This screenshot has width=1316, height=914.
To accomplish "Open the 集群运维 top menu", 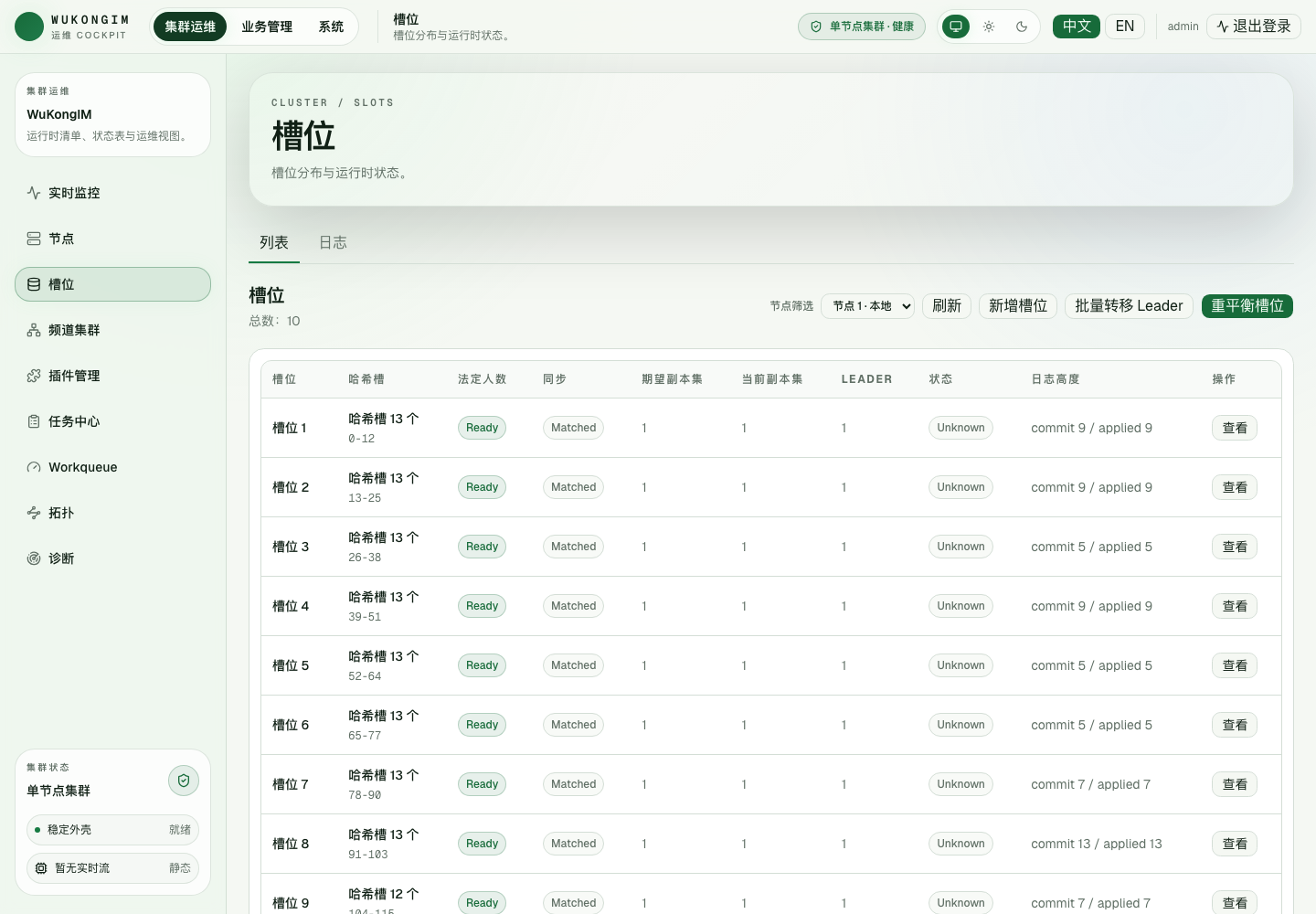I will 190,27.
